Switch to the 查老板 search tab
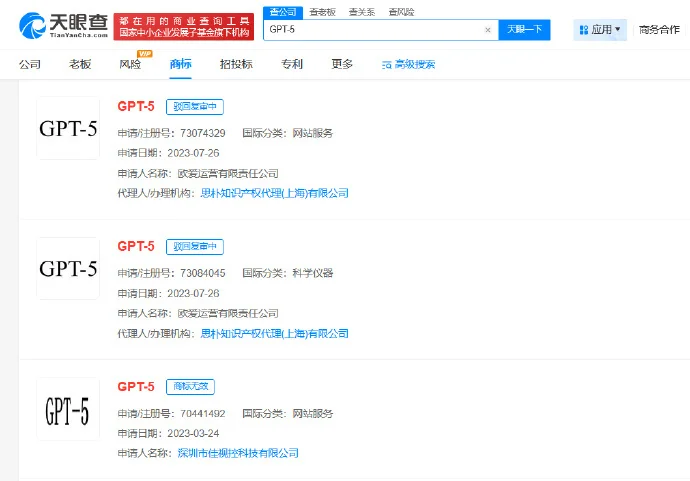690x481 pixels. [321, 11]
